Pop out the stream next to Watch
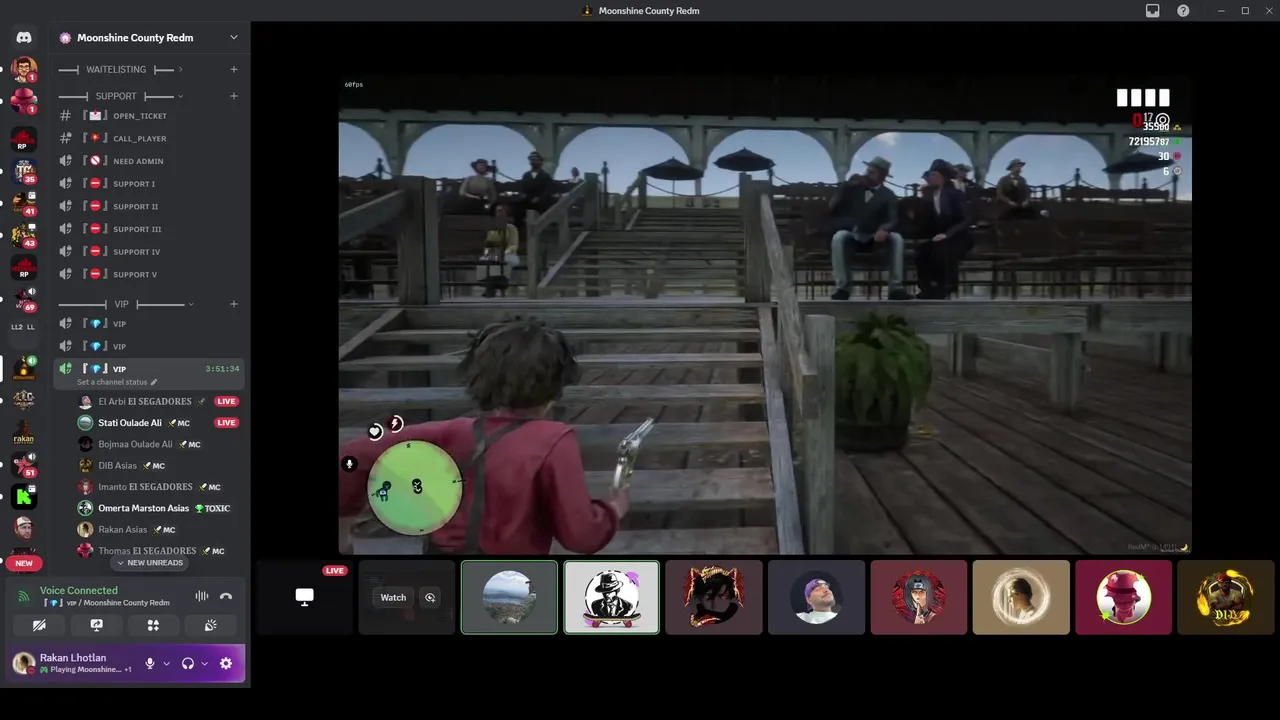Viewport: 1280px width, 720px height. [430, 598]
